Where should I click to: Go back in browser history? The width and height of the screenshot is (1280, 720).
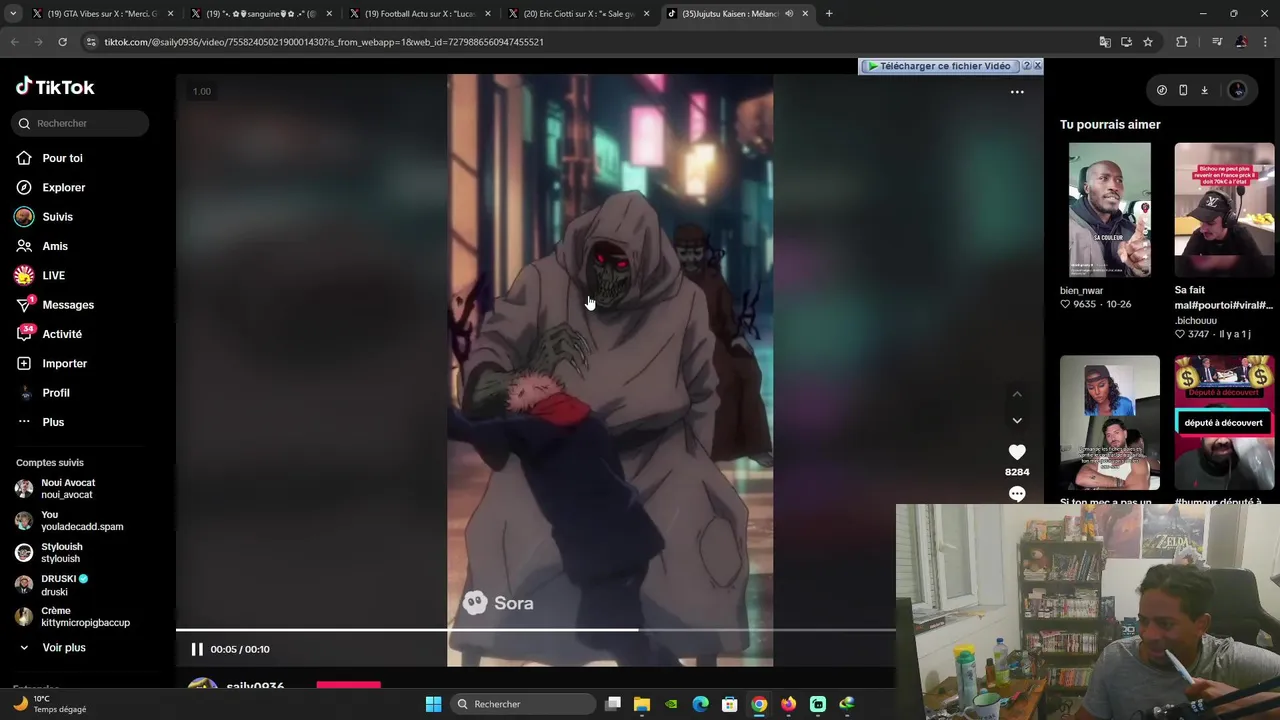point(14,42)
